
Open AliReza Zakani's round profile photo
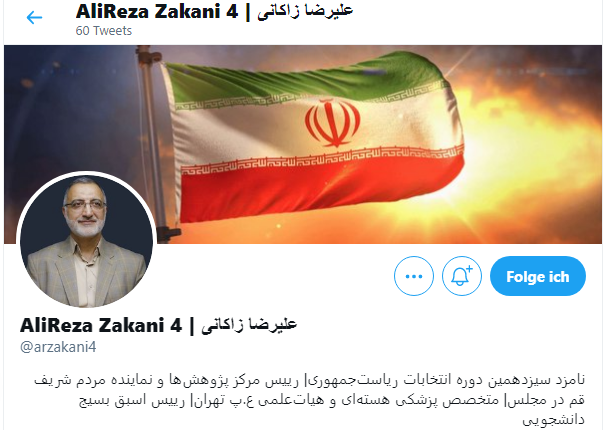coord(86,241)
